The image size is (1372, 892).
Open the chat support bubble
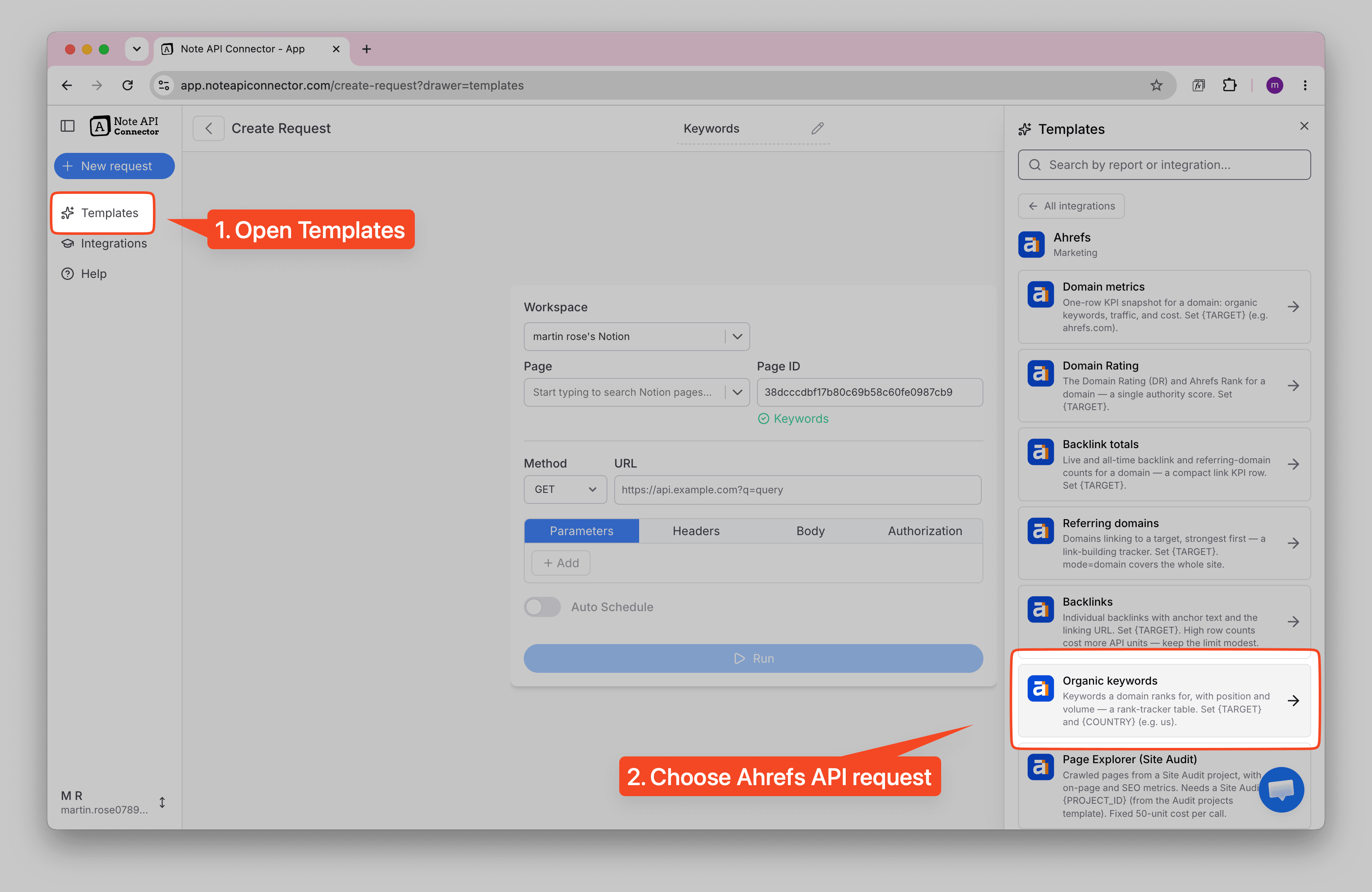(x=1281, y=789)
